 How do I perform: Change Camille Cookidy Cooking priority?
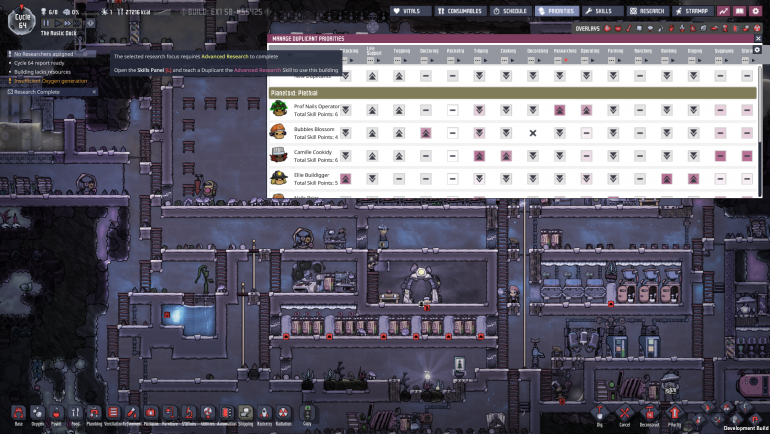pyautogui.click(x=506, y=156)
